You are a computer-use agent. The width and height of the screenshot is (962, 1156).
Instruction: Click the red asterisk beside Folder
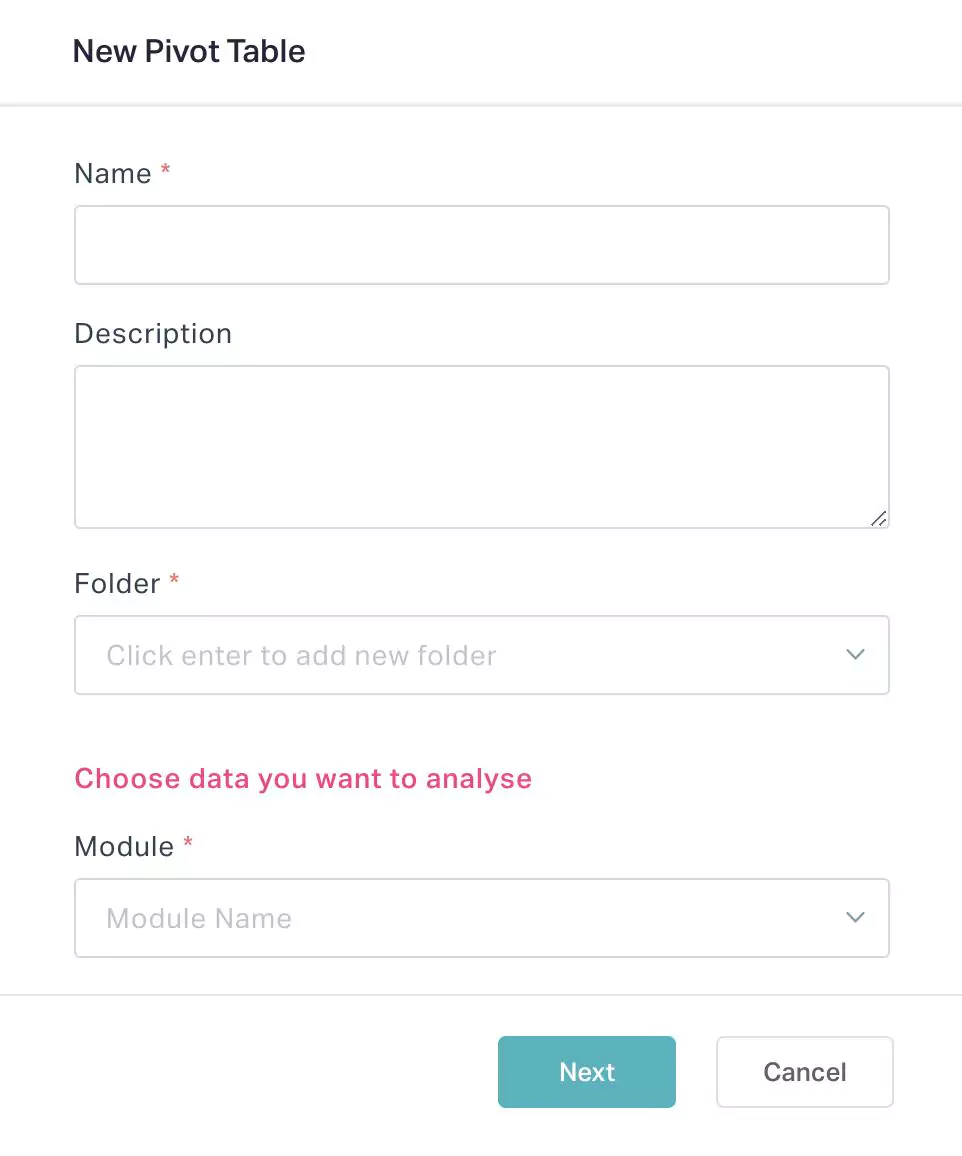[174, 581]
